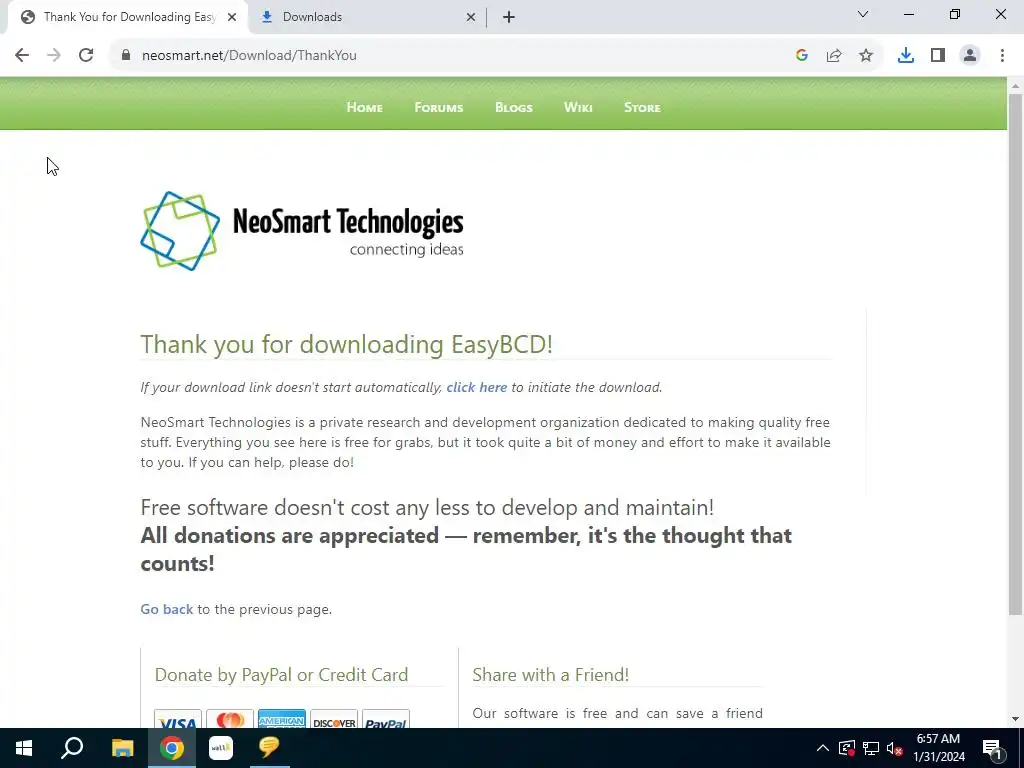Open Windows taskbar search
1024x768 pixels.
pos(72,748)
